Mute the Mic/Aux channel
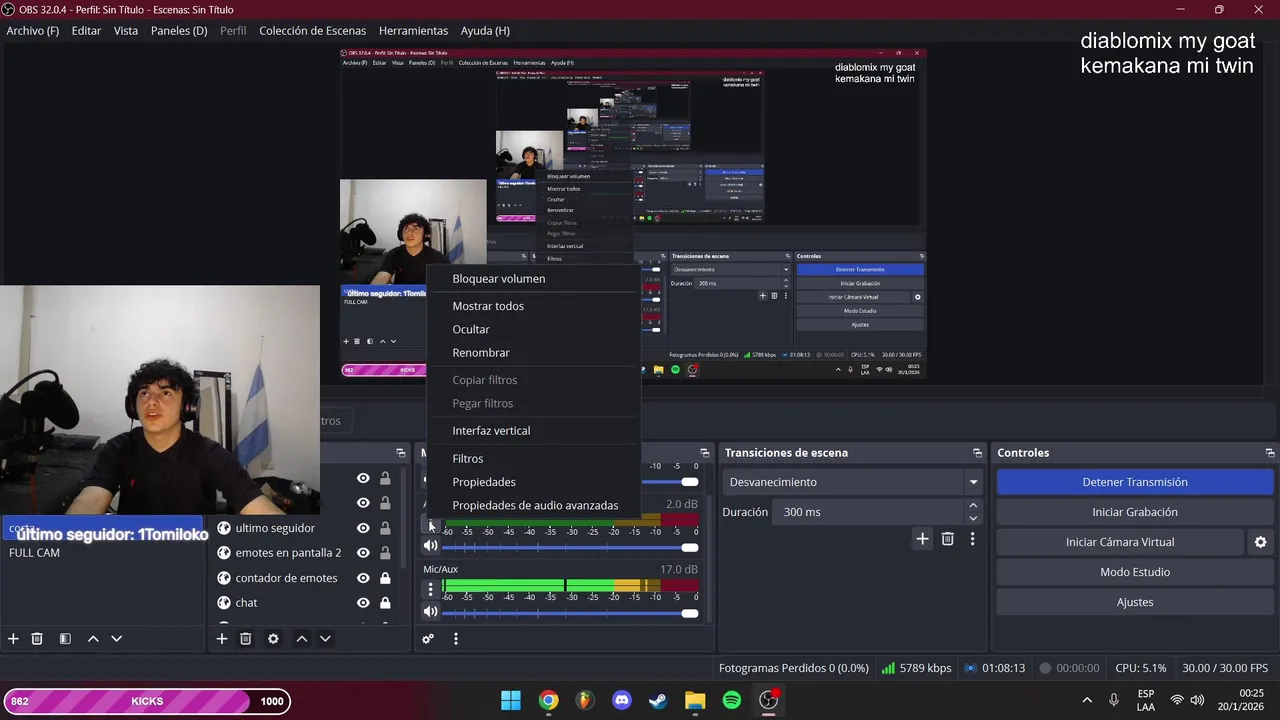The height and width of the screenshot is (720, 1280). coord(430,612)
